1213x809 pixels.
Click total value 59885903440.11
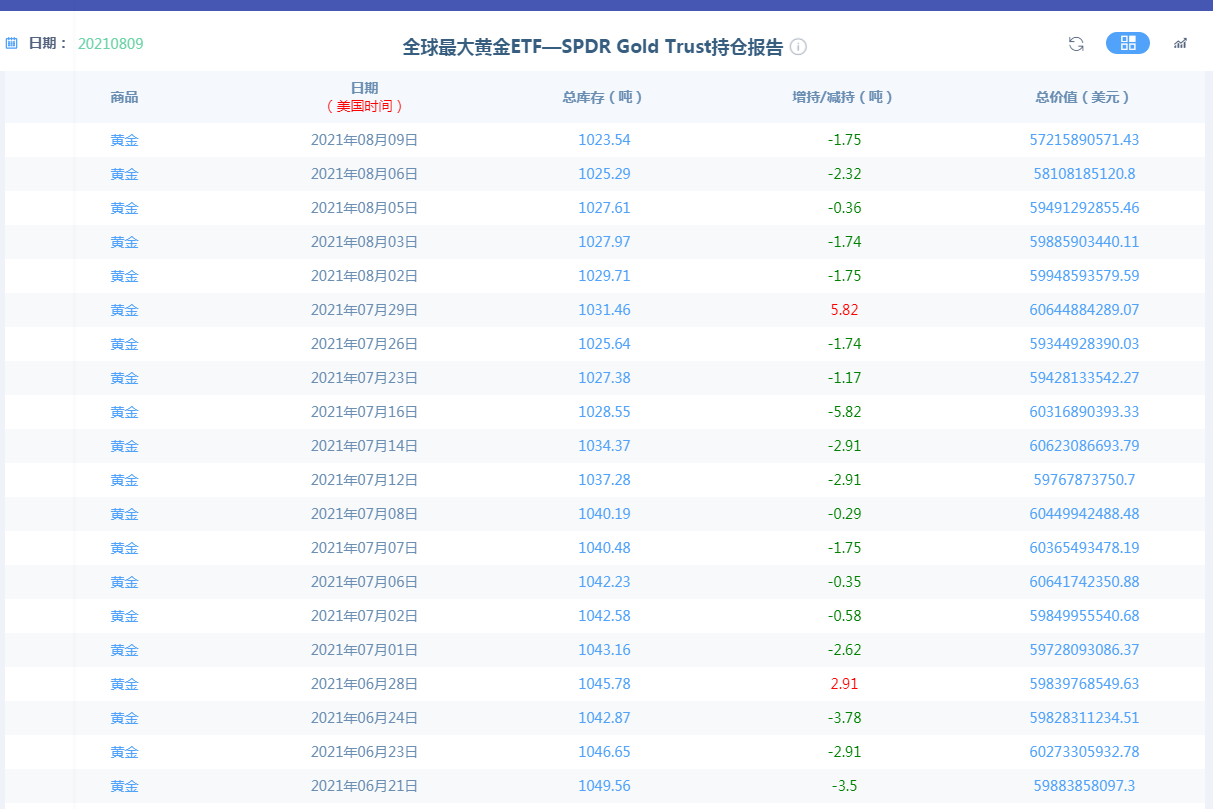coord(1085,242)
